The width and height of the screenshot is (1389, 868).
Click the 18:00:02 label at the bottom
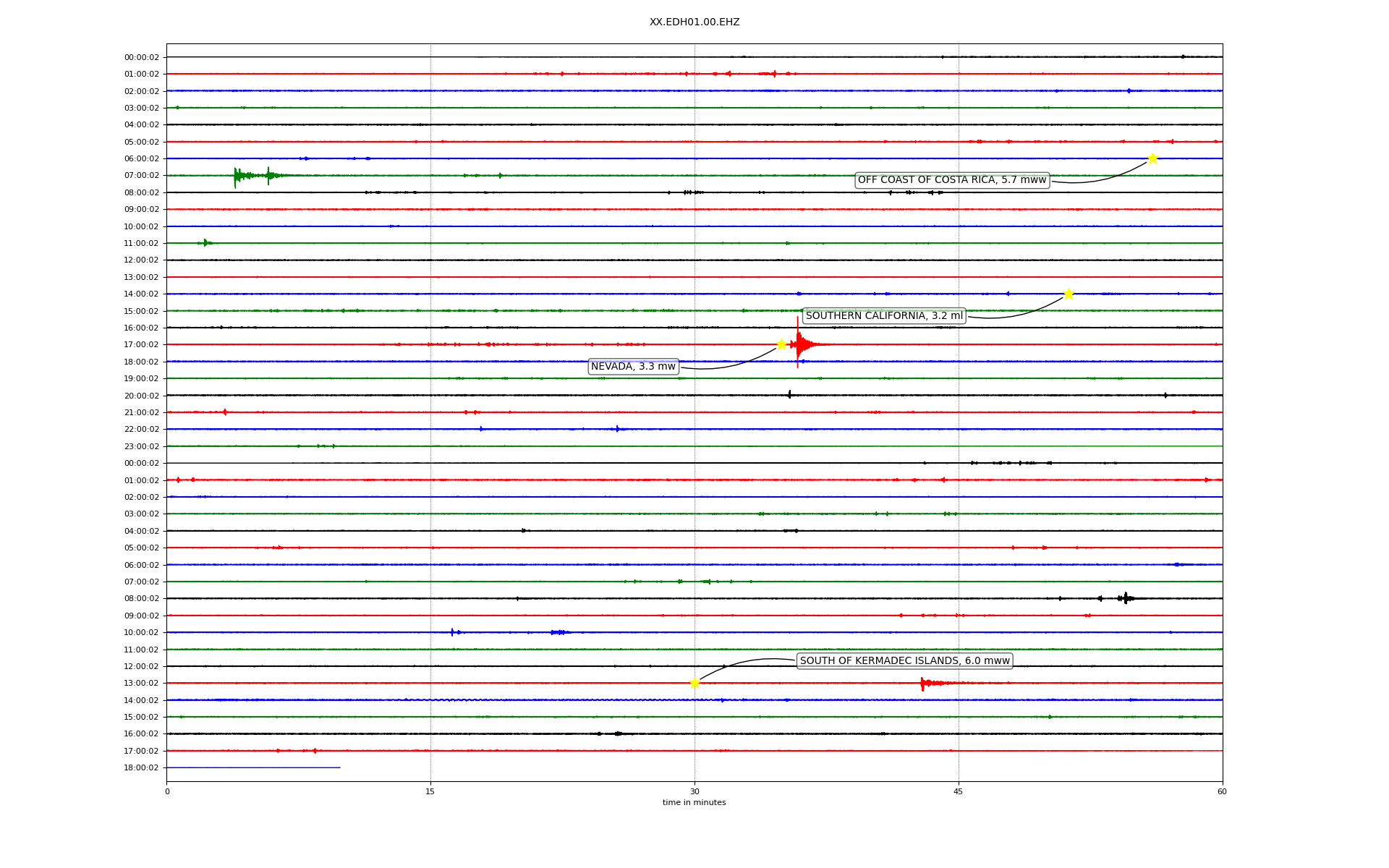[141, 768]
